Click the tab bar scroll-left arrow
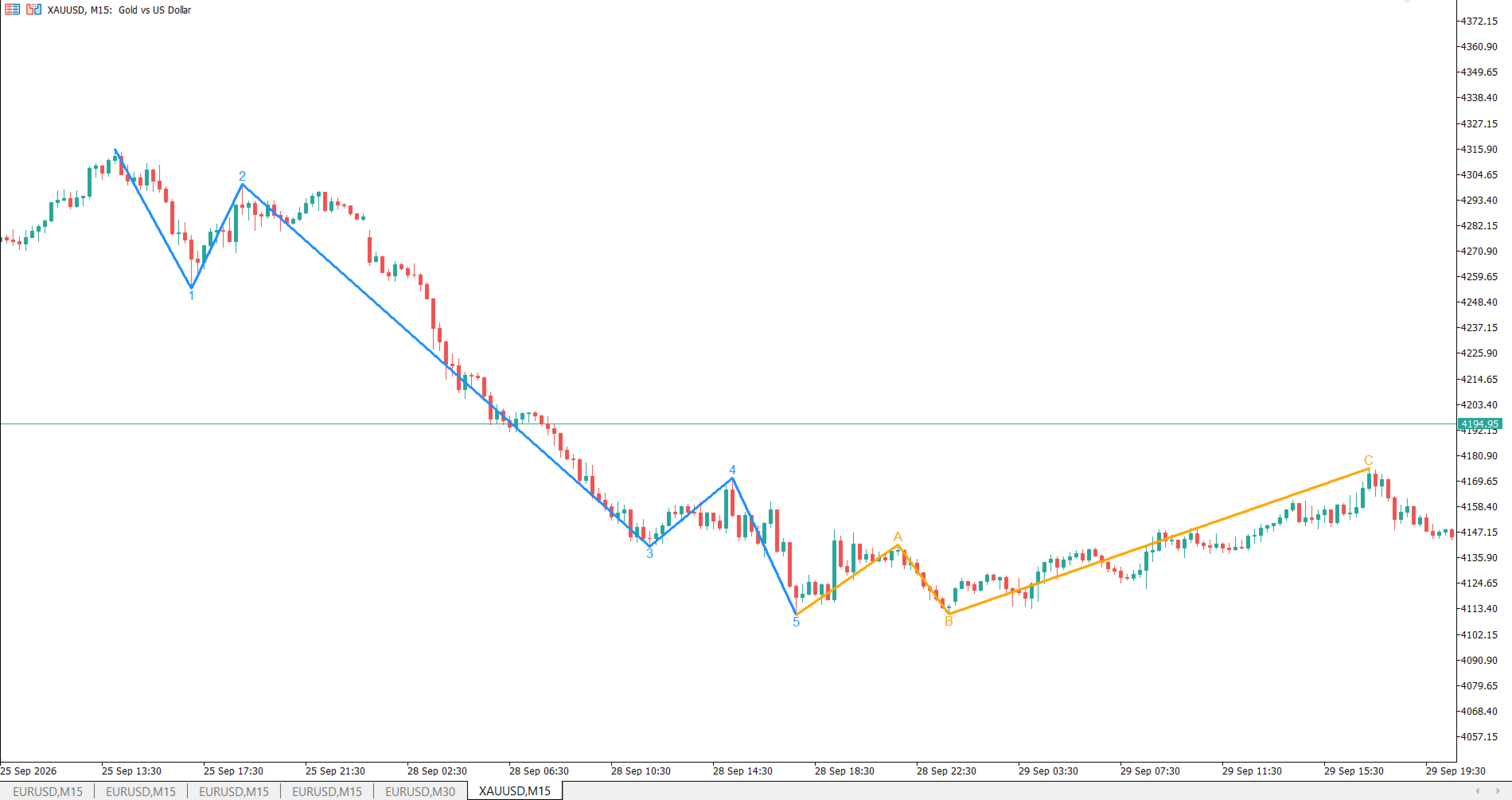The image size is (1512, 800). 1478,791
